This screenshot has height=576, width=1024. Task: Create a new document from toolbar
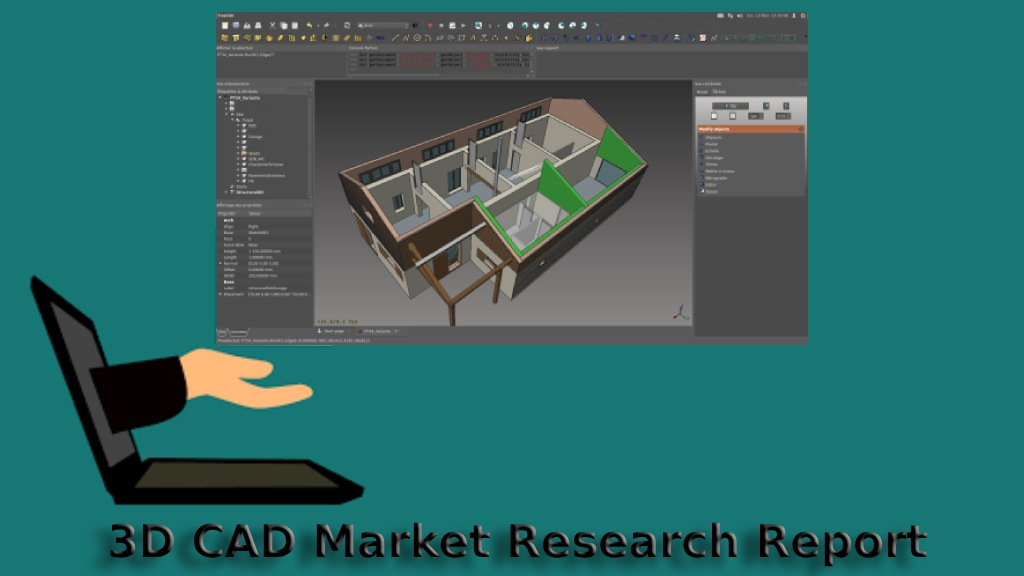[225, 25]
